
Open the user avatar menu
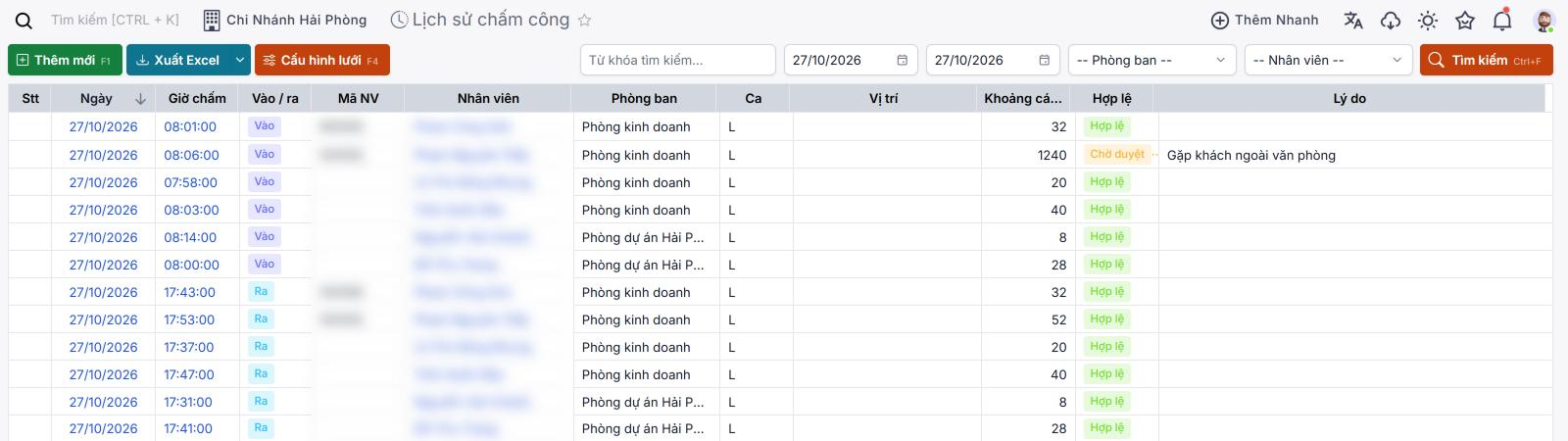[x=1543, y=20]
